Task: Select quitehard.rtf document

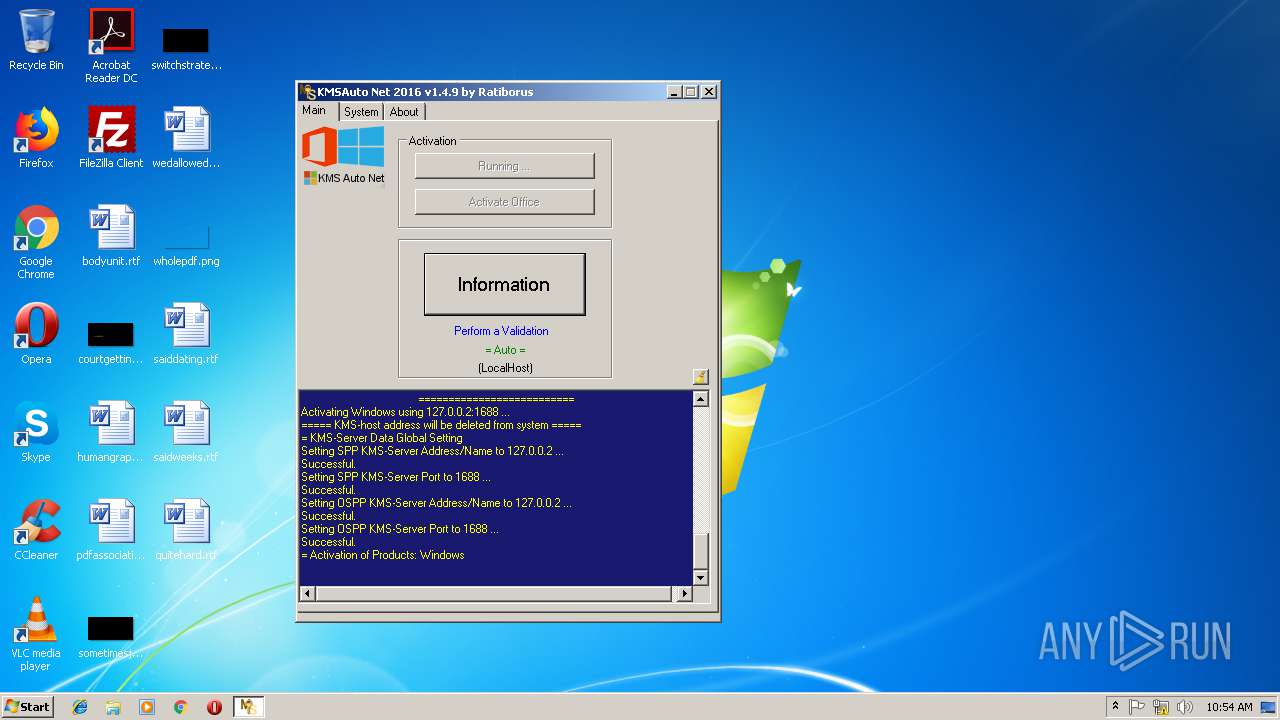Action: [186, 530]
